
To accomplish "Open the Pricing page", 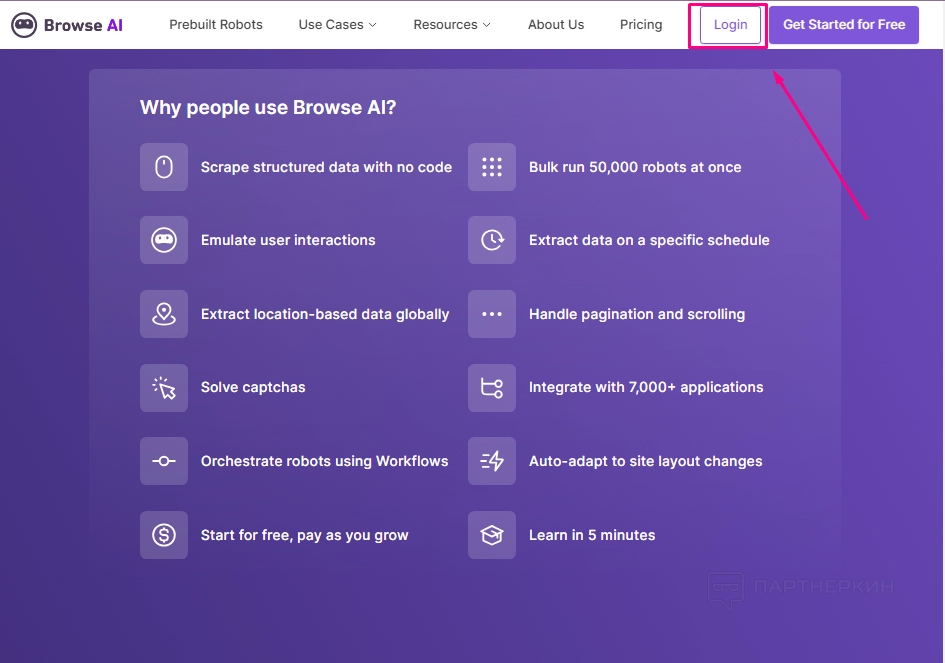I will (x=641, y=25).
